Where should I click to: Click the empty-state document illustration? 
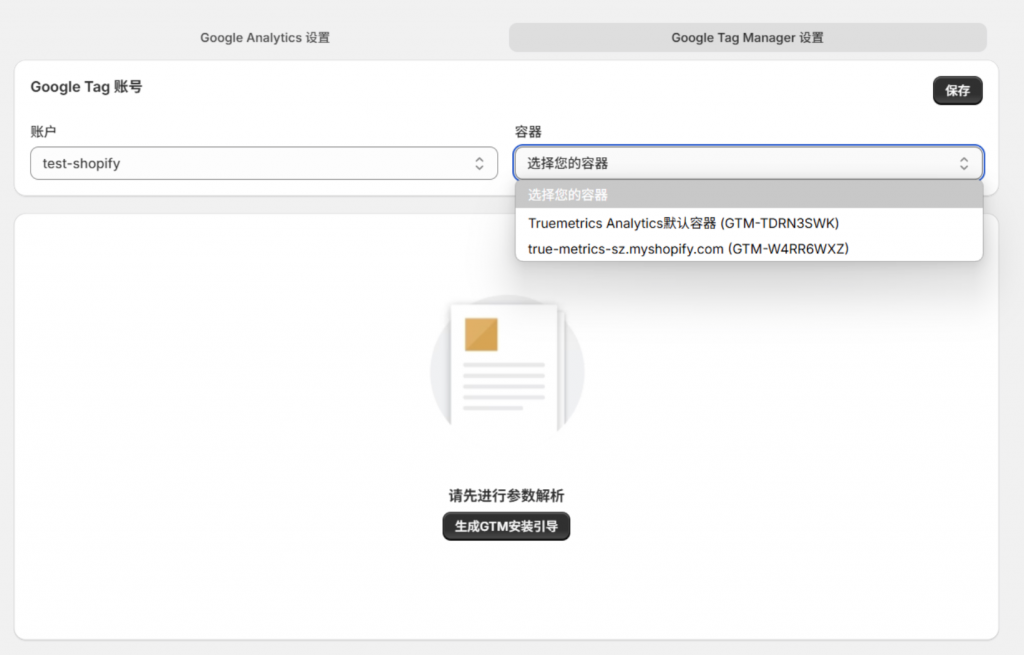pyautogui.click(x=507, y=366)
